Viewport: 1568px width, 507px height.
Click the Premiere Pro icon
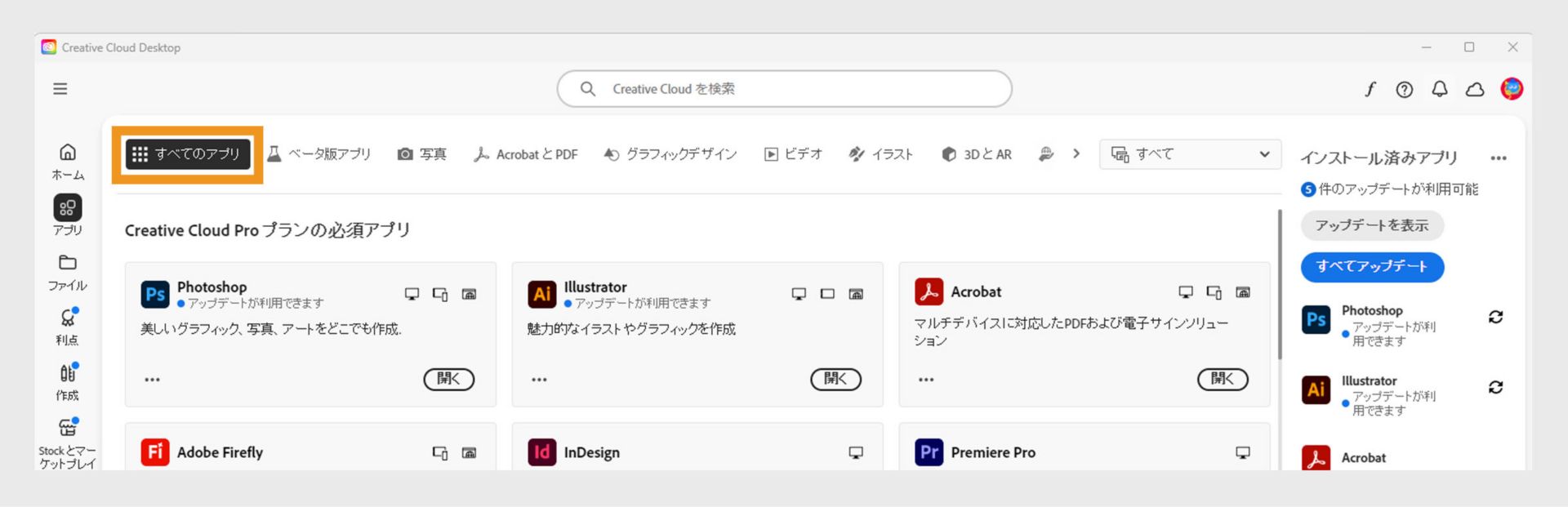tap(929, 451)
